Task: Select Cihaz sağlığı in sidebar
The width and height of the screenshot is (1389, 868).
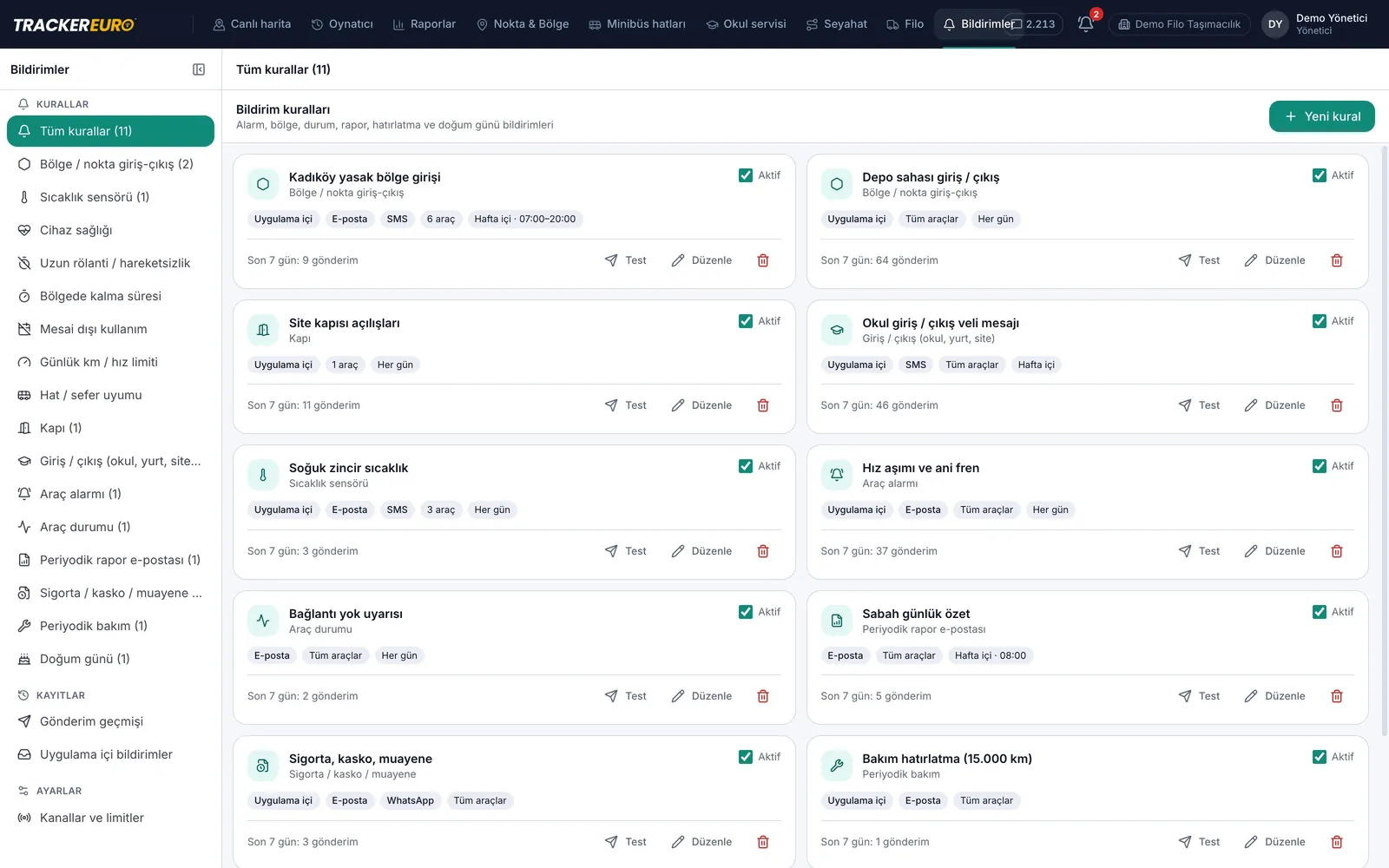Action: 110,230
